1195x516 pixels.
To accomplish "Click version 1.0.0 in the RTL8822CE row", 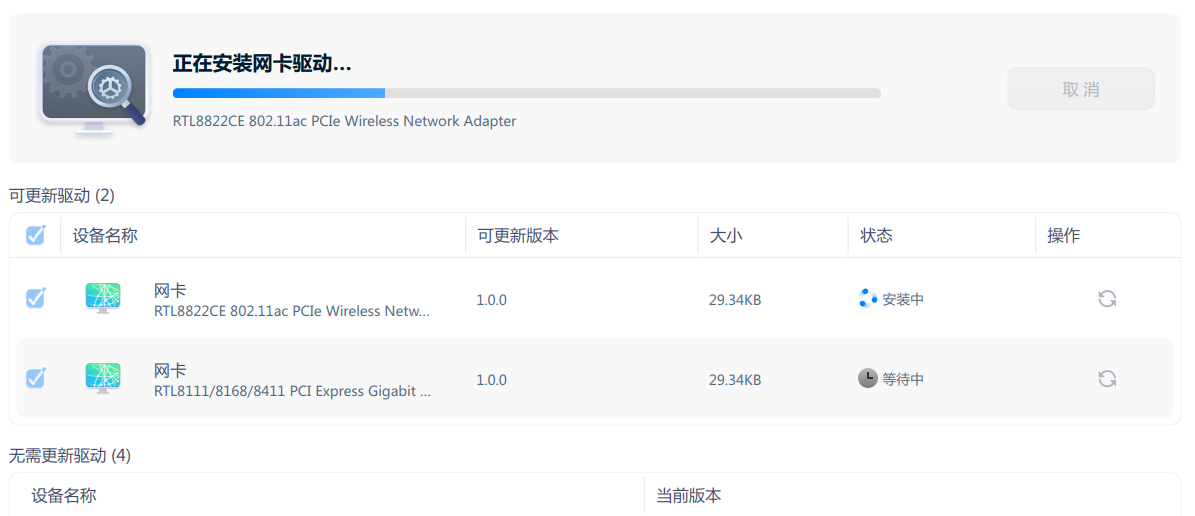I will click(492, 300).
